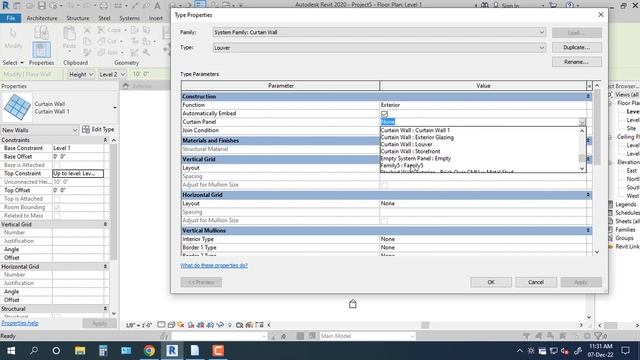Switch to Steel ribbon tab

click(104, 18)
